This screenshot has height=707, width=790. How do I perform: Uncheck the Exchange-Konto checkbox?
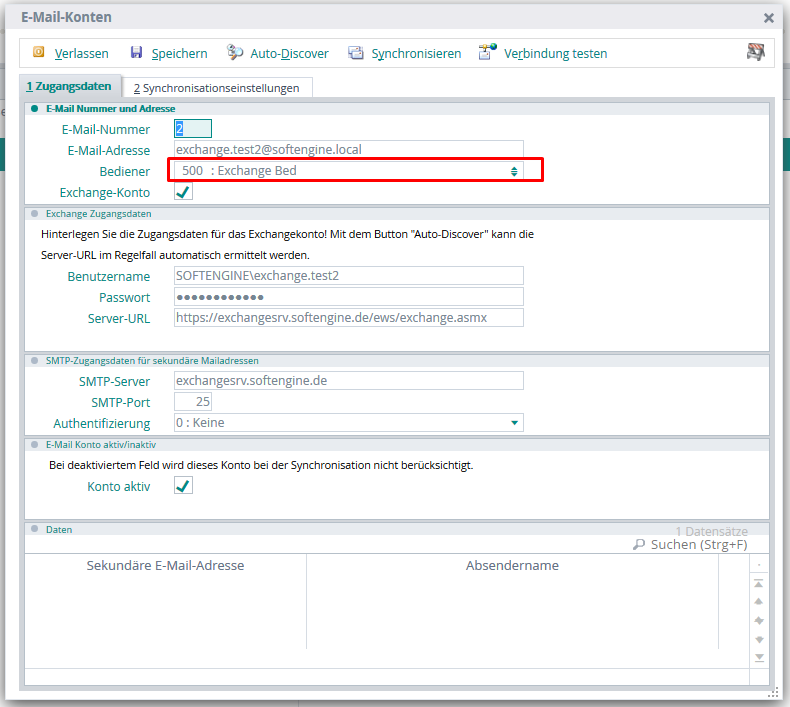click(x=183, y=192)
